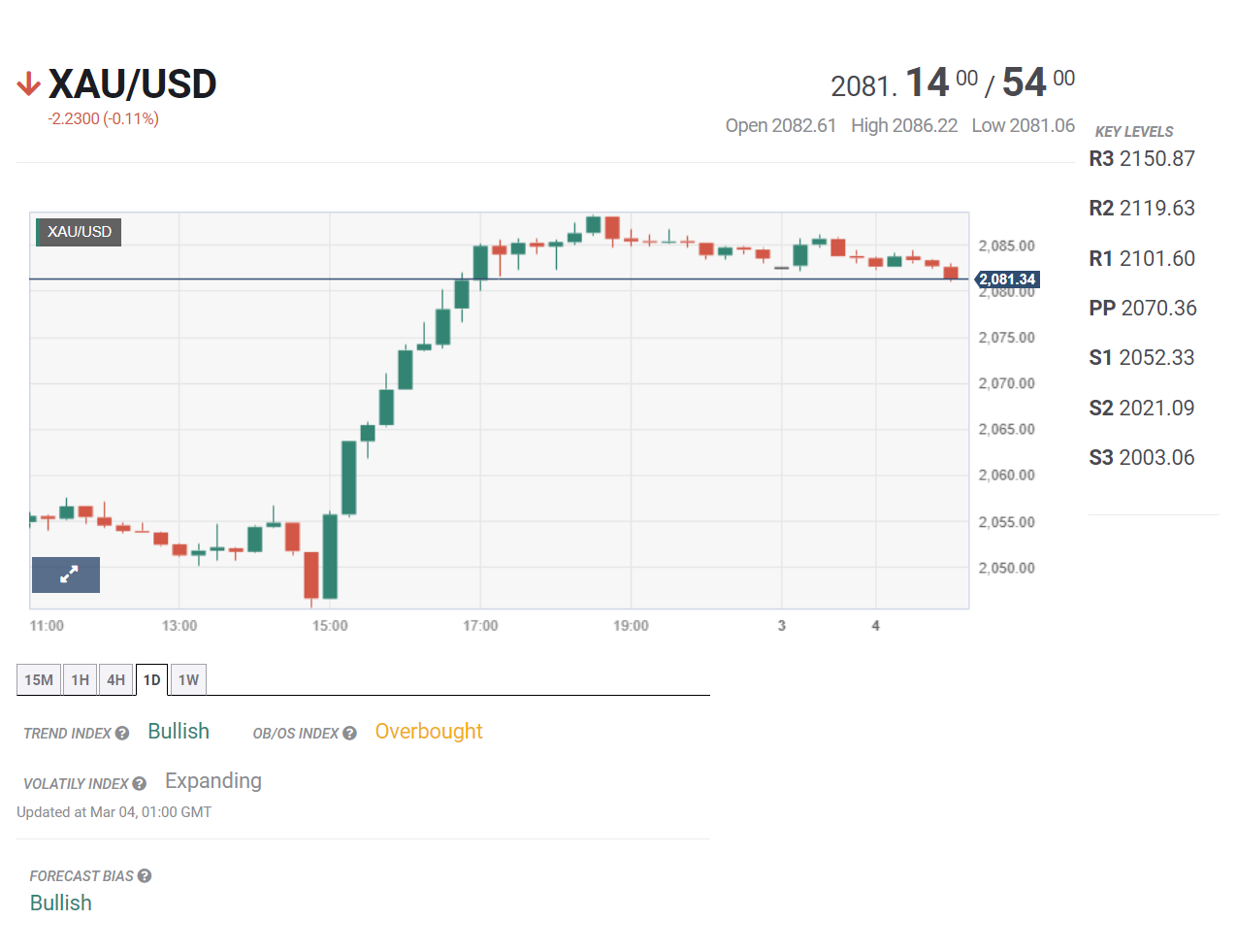
Task: Choose the 4H timeframe tab
Action: pyautogui.click(x=116, y=680)
